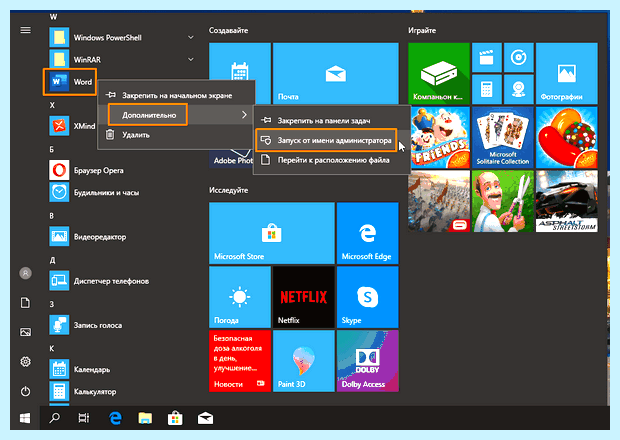
Task: Open the Word app in Start list
Action: pyautogui.click(x=70, y=82)
